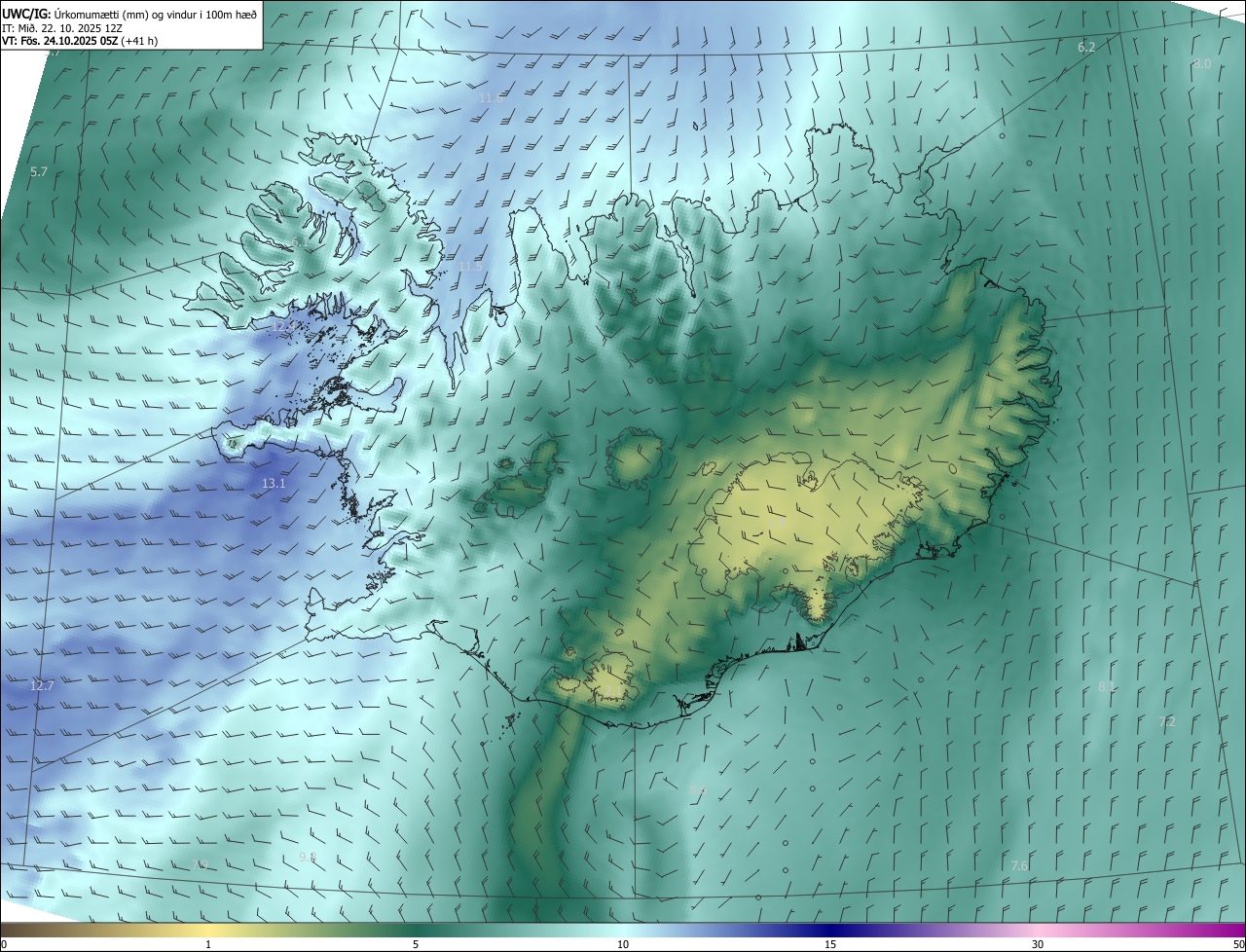Click the map value label '12.4'
Image resolution: width=1246 pixels, height=952 pixels.
coord(284,328)
